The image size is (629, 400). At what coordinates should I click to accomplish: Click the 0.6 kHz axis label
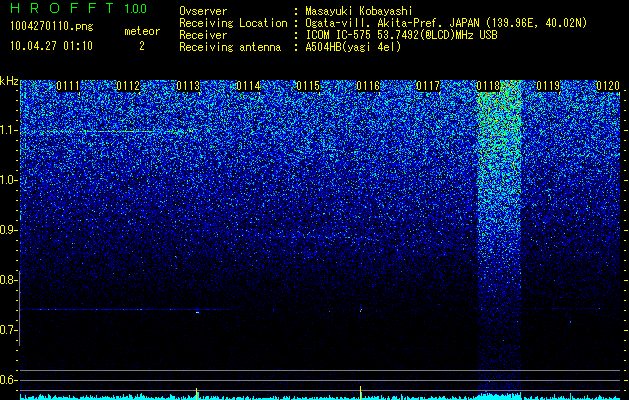[x=8, y=380]
